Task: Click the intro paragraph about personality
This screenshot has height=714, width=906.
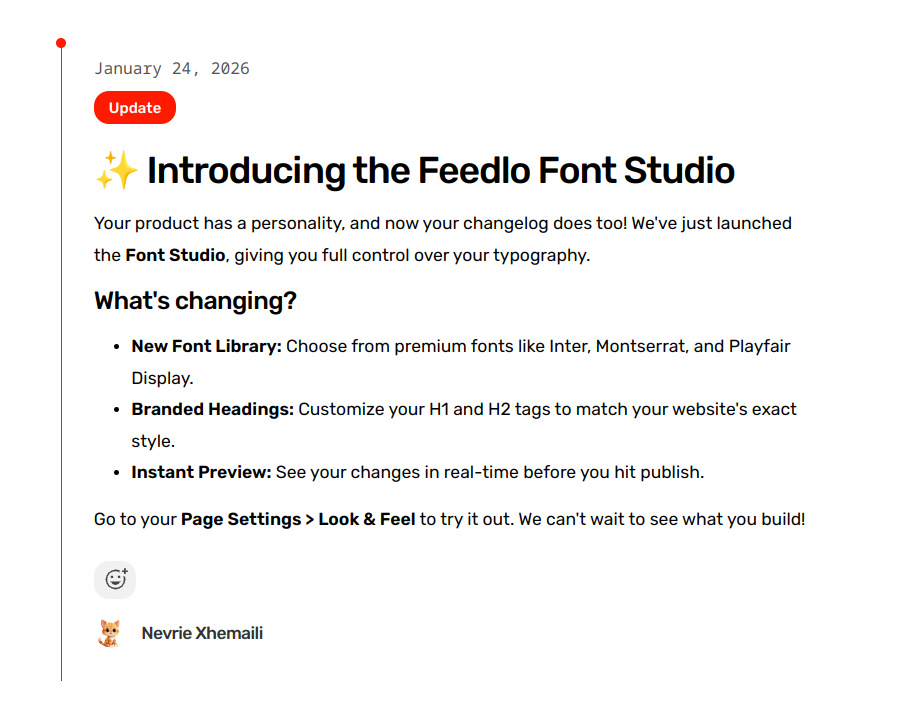Action: [440, 223]
